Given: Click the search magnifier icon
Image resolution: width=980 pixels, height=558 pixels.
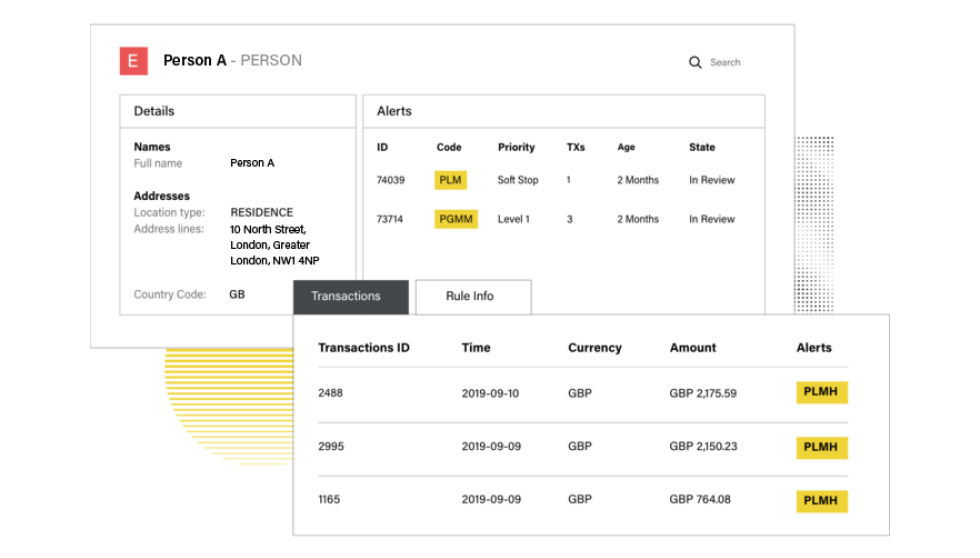Looking at the screenshot, I should [x=695, y=62].
